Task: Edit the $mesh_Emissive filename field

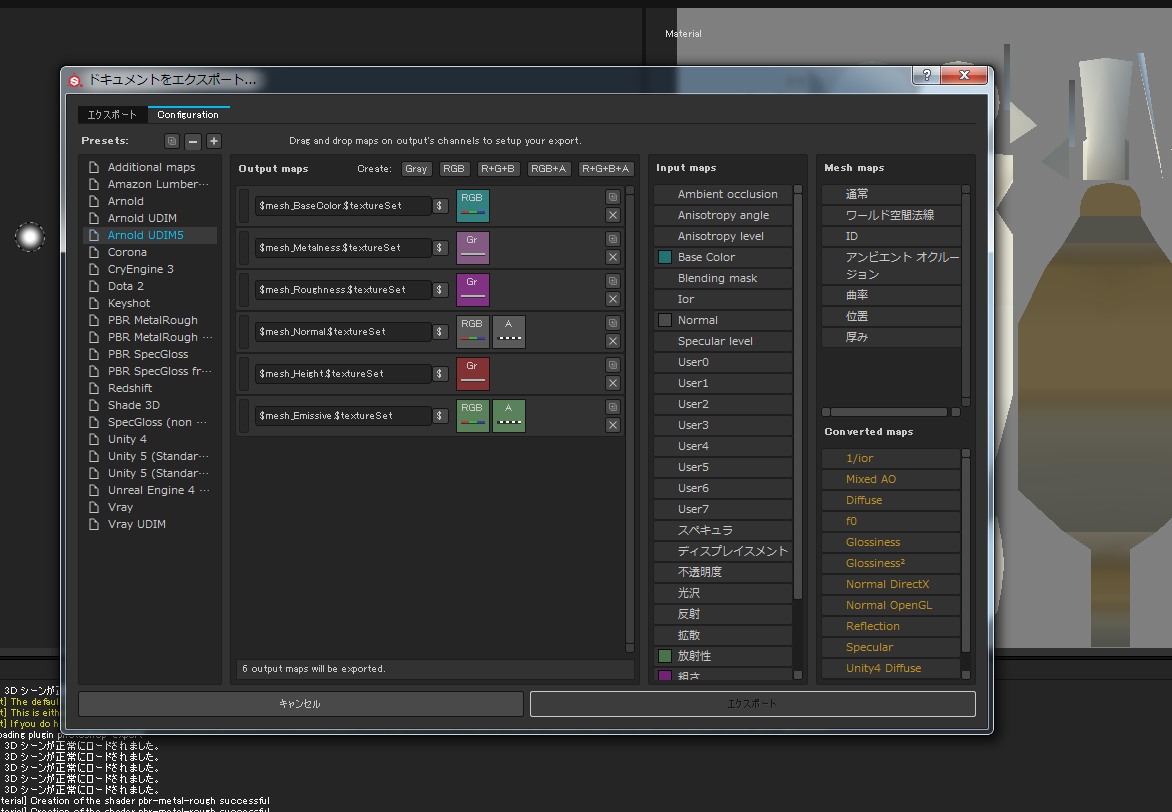Action: click(343, 416)
